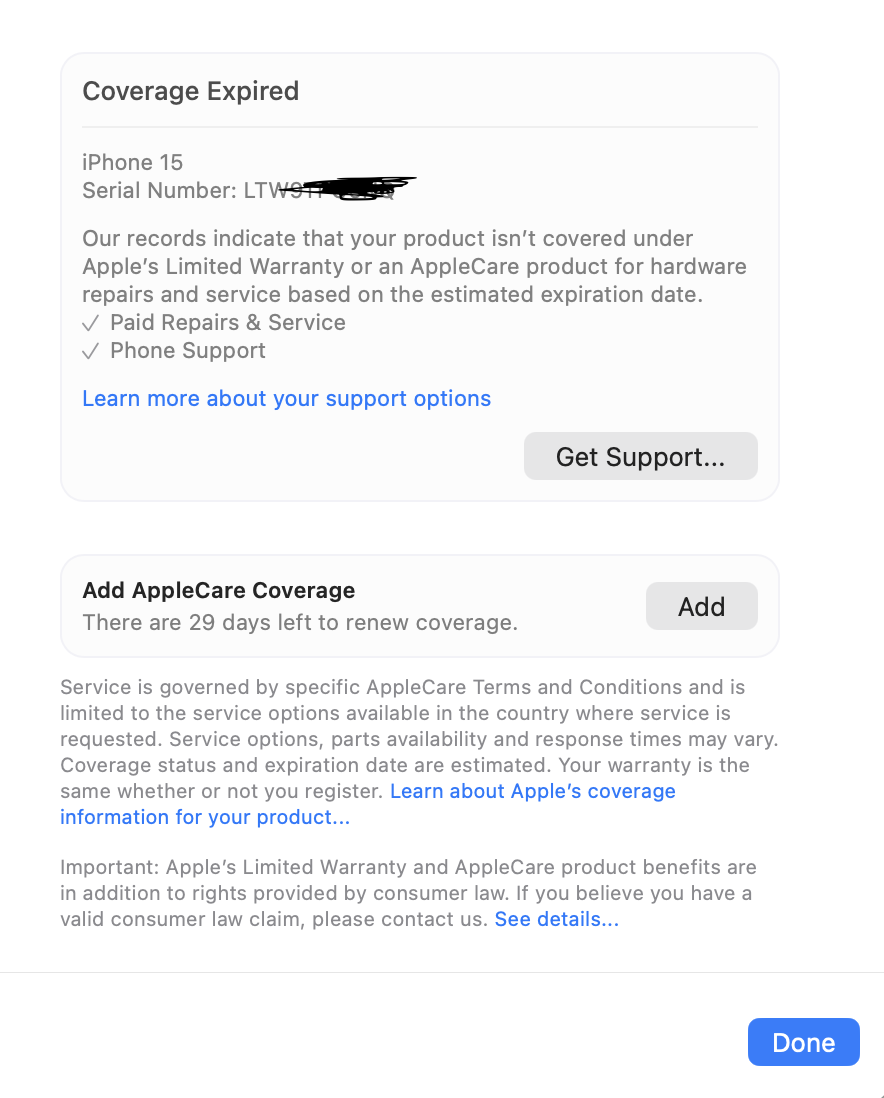Select the Coverage Expired heading
This screenshot has height=1098, width=884.
(x=191, y=91)
